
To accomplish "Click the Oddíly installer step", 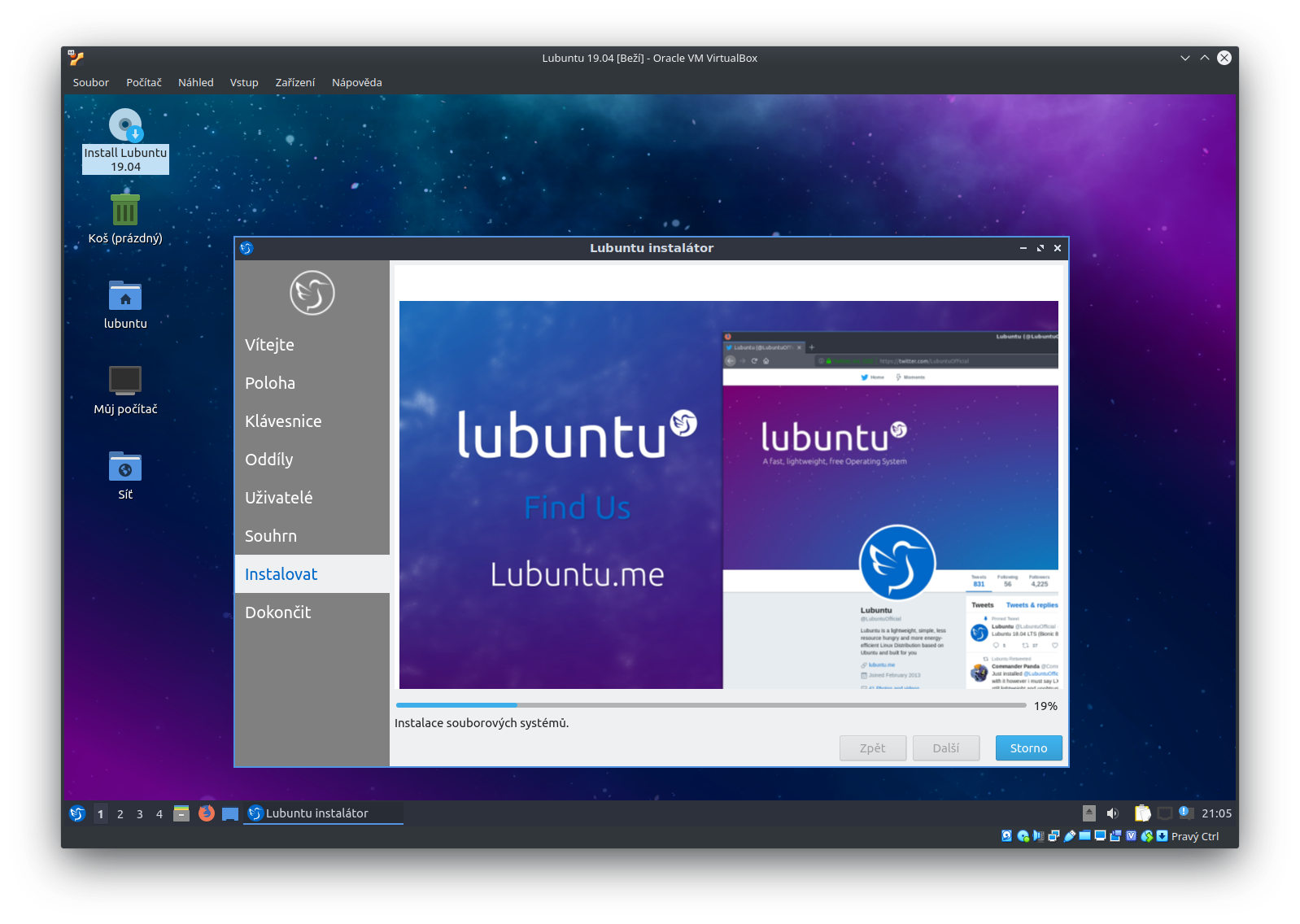I will click(312, 460).
